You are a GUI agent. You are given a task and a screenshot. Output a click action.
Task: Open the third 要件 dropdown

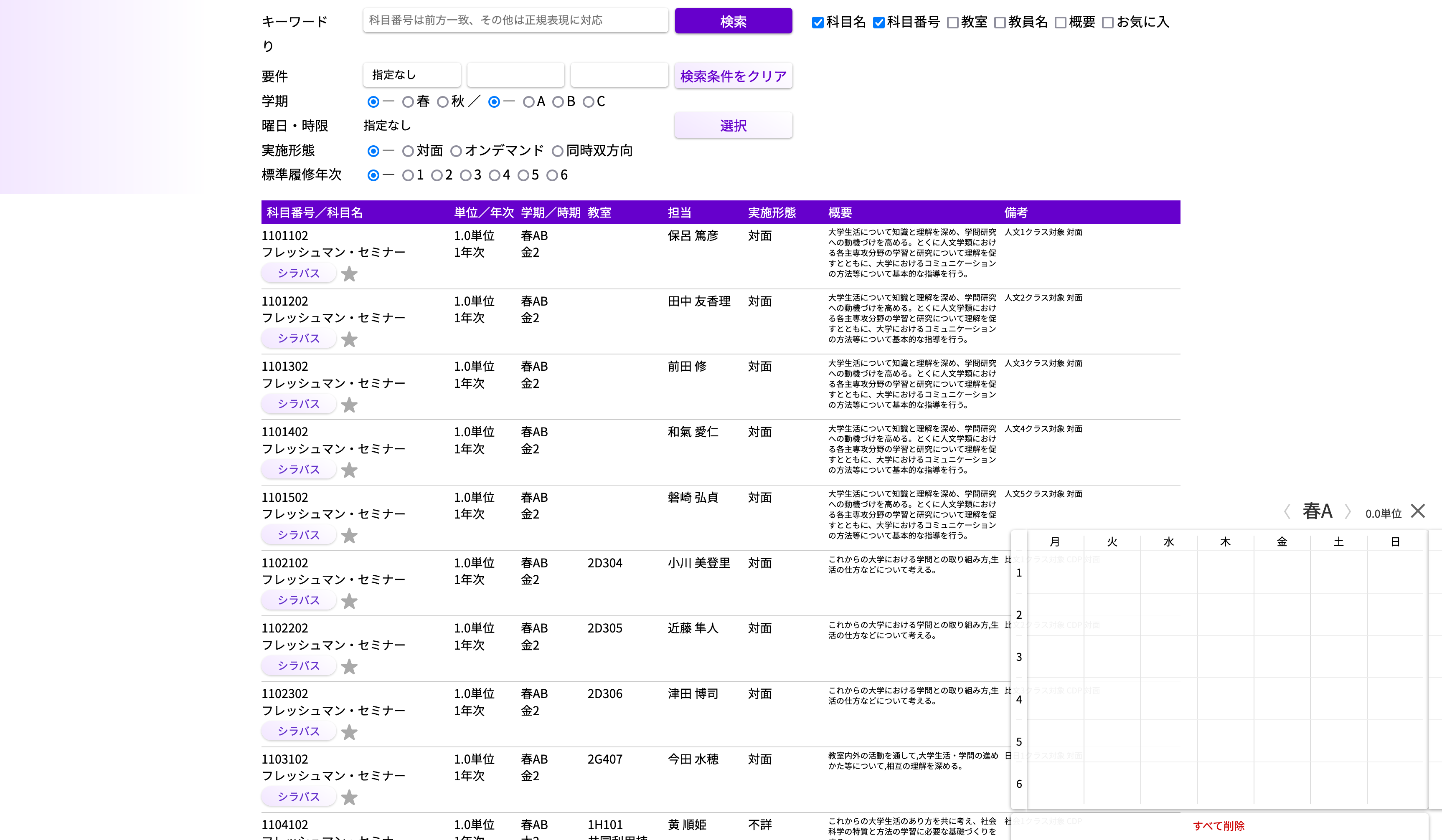tap(619, 75)
